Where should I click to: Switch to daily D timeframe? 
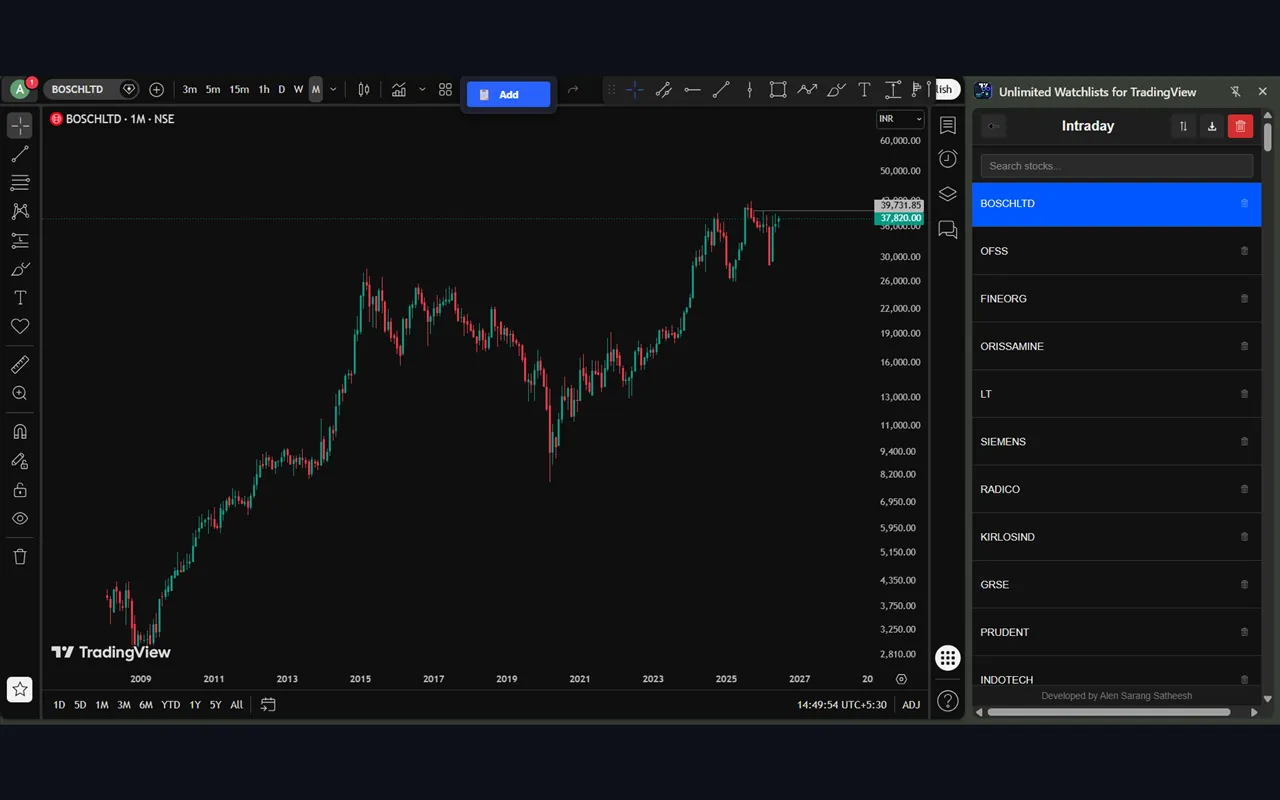282,89
